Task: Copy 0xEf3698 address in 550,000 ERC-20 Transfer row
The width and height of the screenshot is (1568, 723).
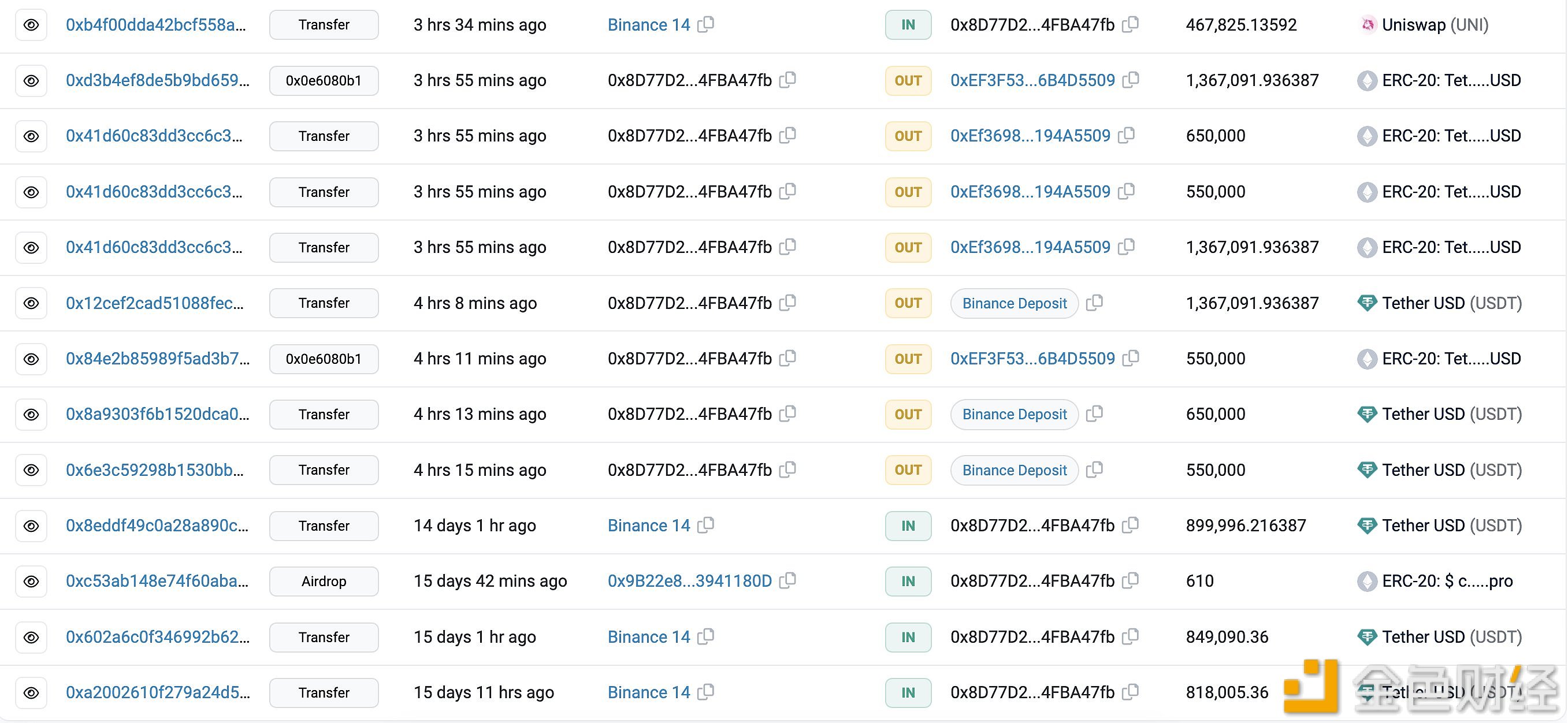Action: tap(1127, 191)
